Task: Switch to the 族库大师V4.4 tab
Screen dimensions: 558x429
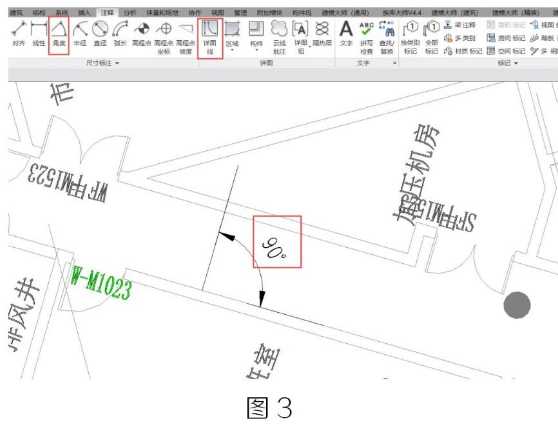Action: coord(402,12)
